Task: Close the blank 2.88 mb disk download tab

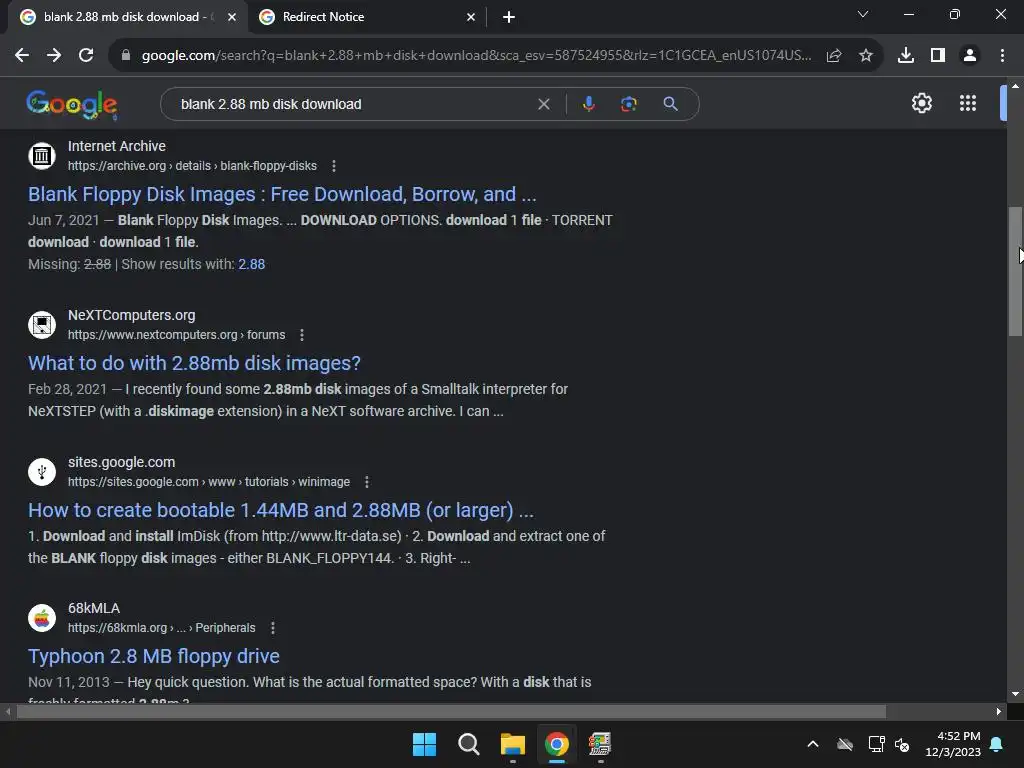Action: (232, 17)
